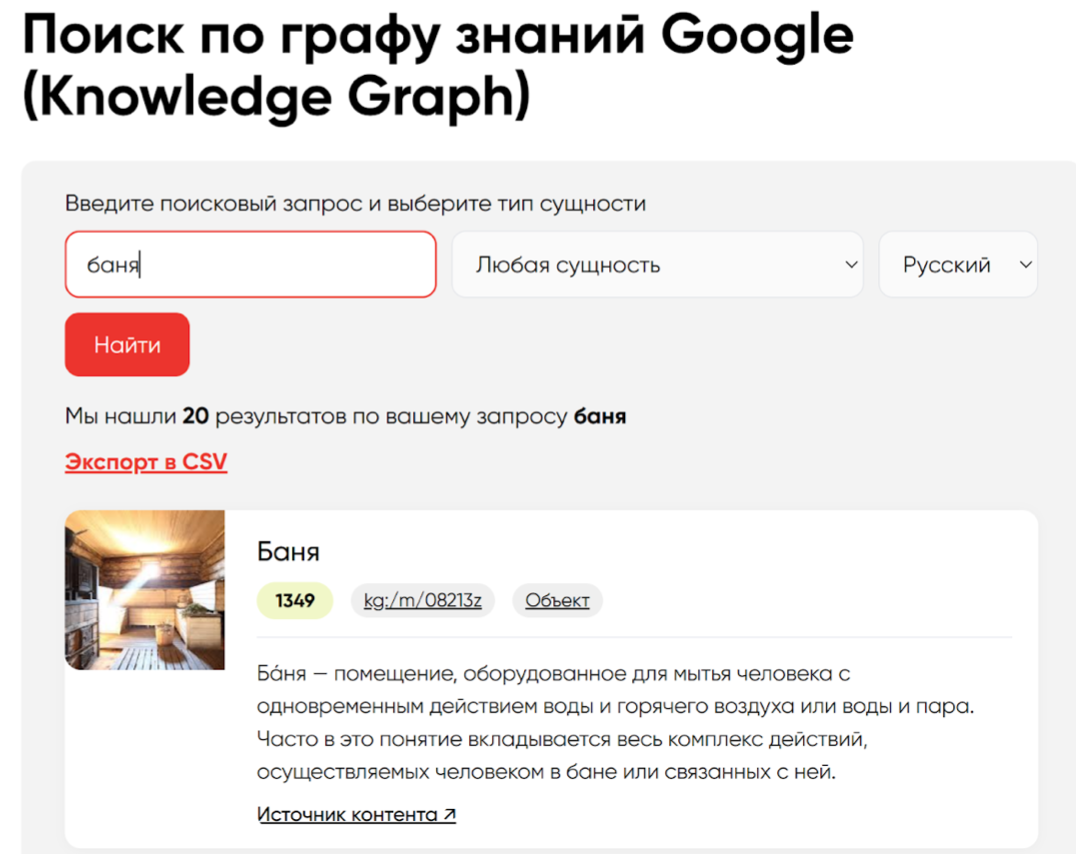1076x854 pixels.
Task: Click the 1349 score badge
Action: pyautogui.click(x=295, y=601)
